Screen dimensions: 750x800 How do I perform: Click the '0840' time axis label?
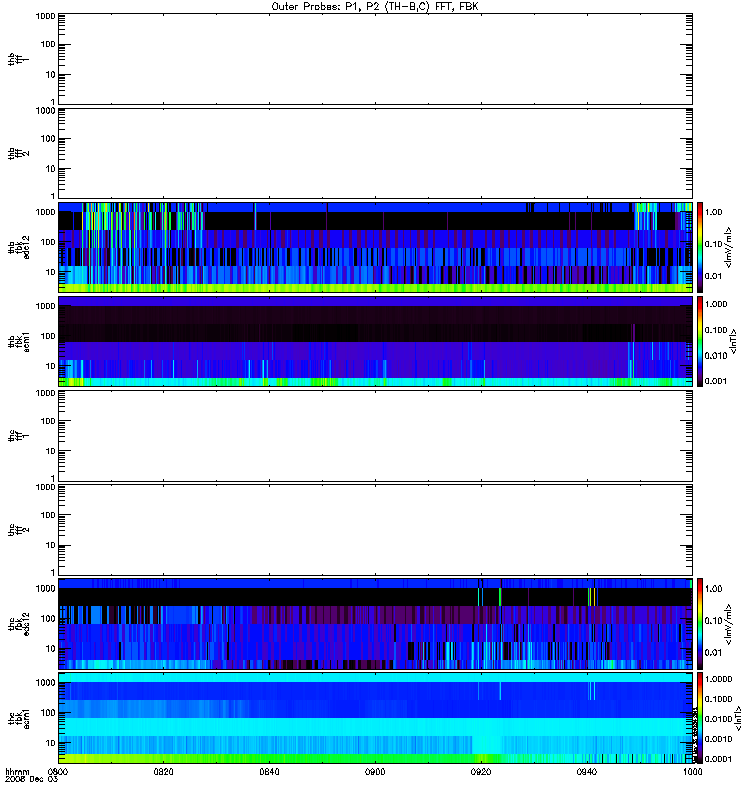coord(269,771)
